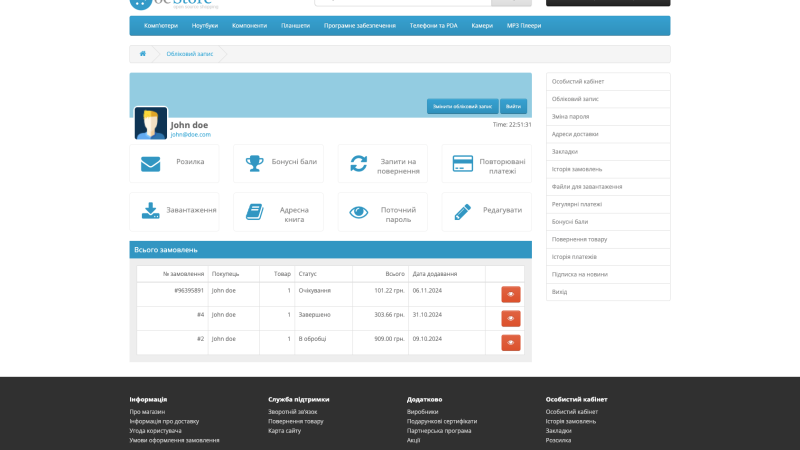Open Підписка на новини in sidebar
800x450 pixels.
(x=608, y=274)
